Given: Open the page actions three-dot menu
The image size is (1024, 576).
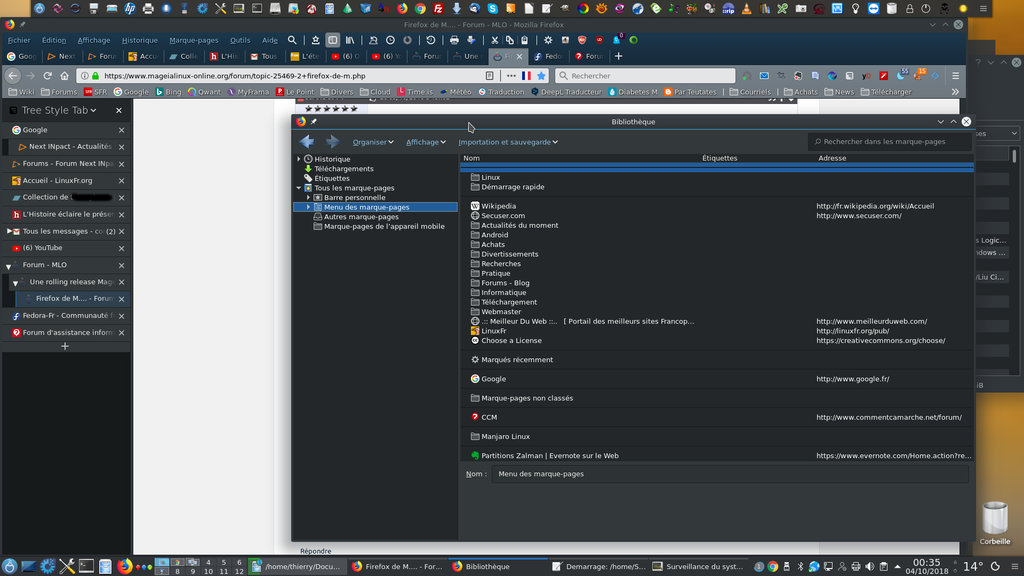Looking at the screenshot, I should [511, 76].
